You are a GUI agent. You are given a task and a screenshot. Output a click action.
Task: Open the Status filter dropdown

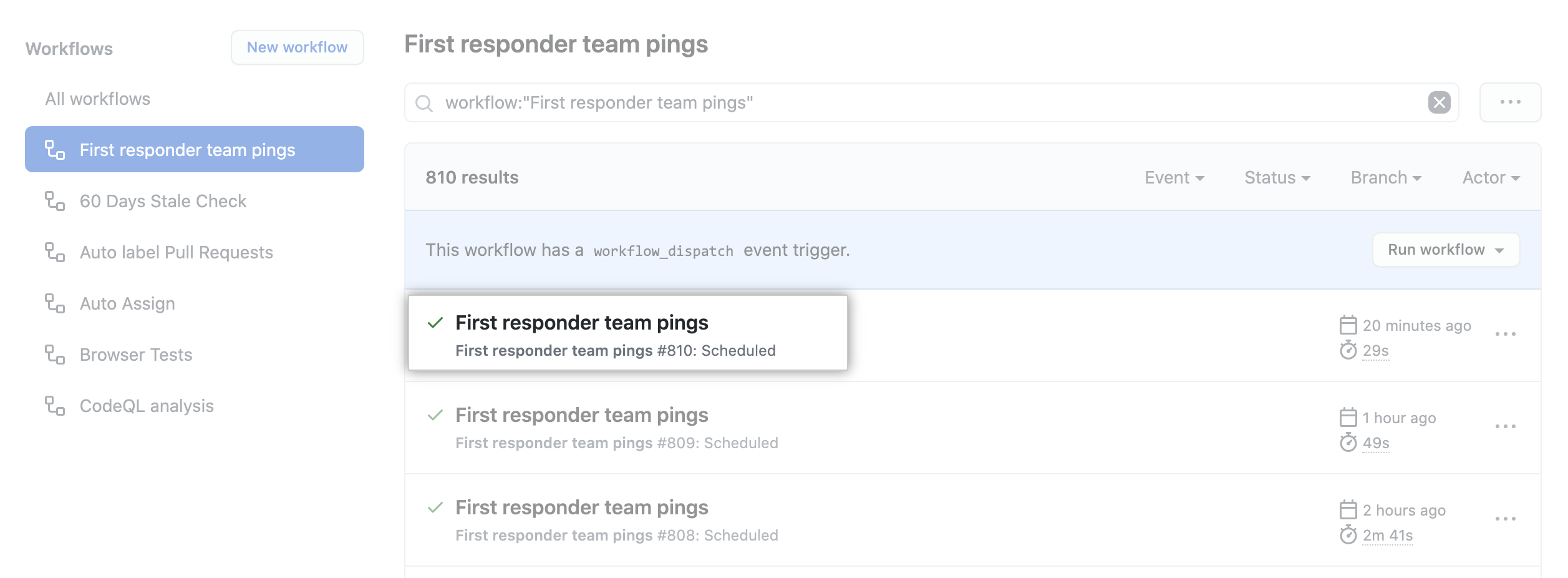tap(1277, 177)
